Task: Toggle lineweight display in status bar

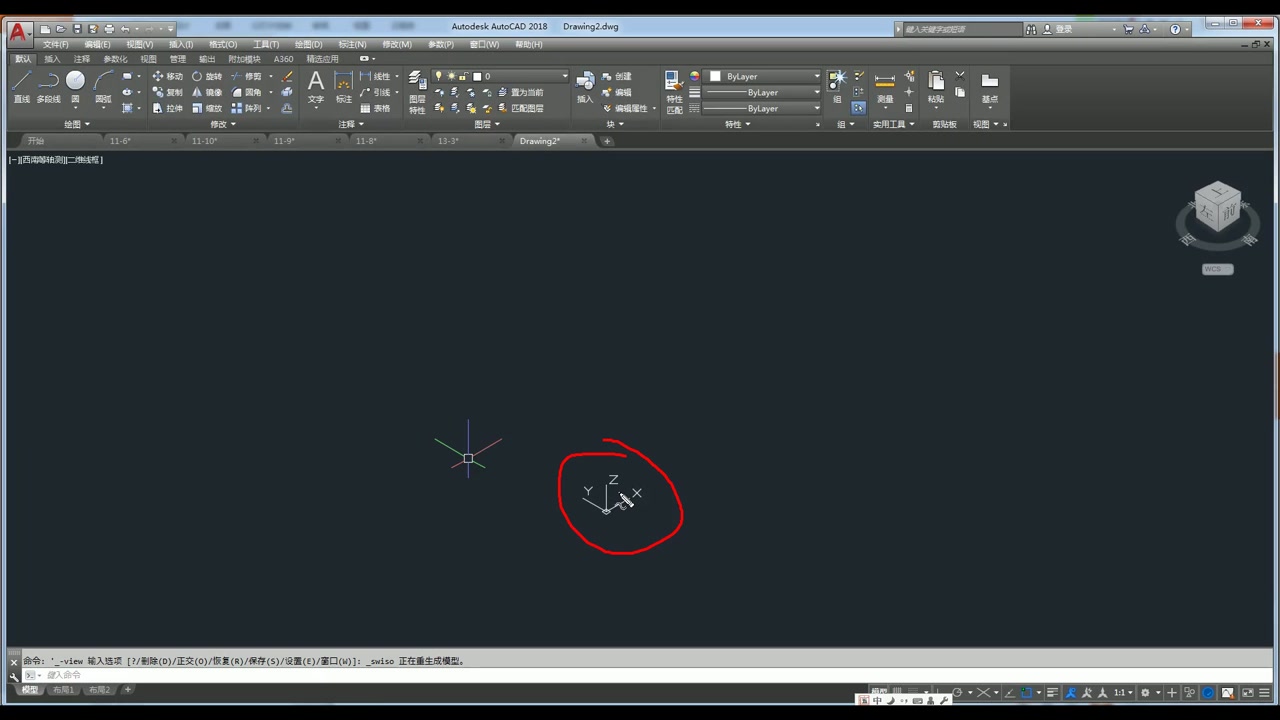Action: pos(1052,692)
